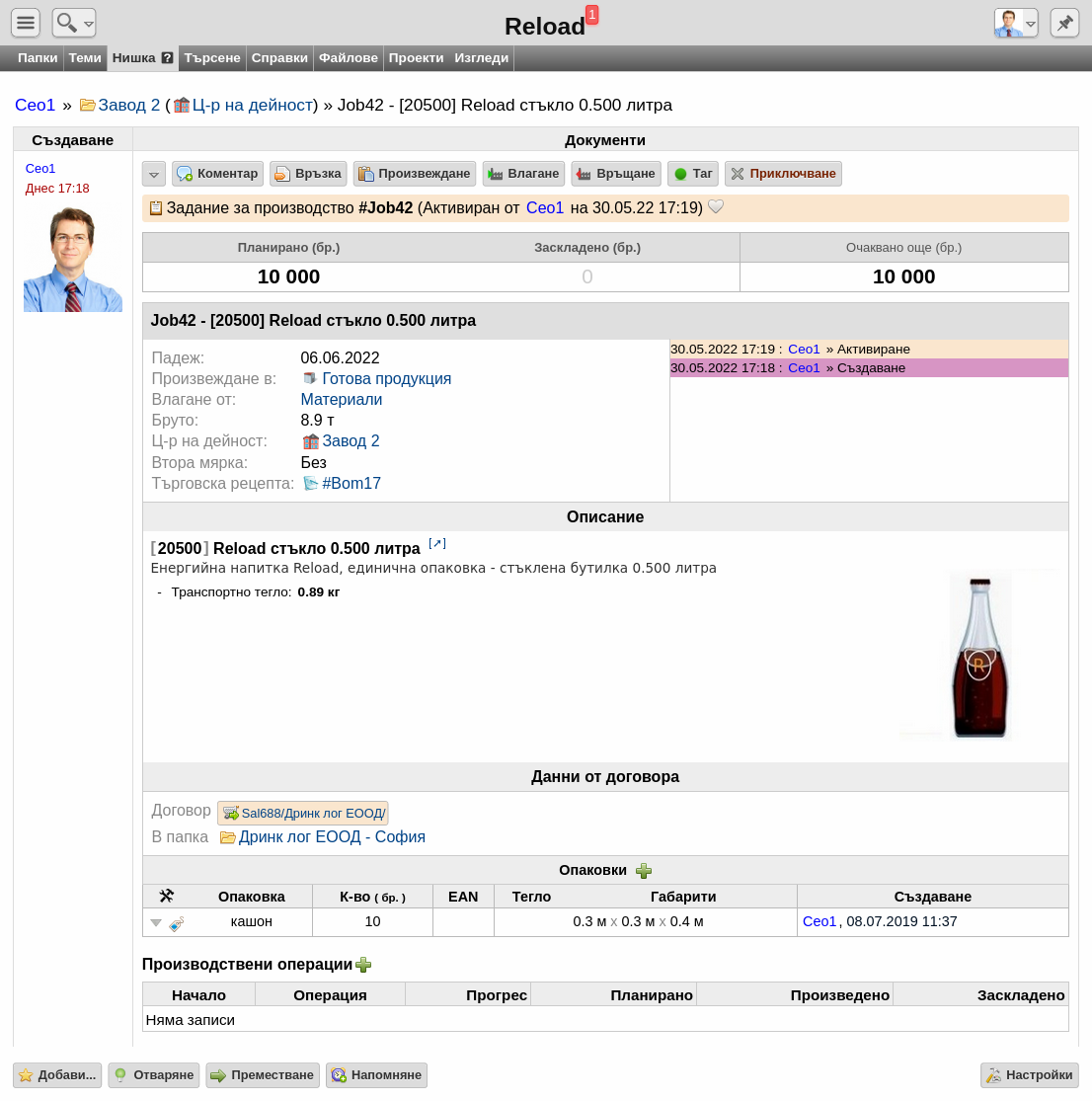Viewport: 1092px width, 1101px height.
Task: Click the green Таг button
Action: pyautogui.click(x=693, y=174)
